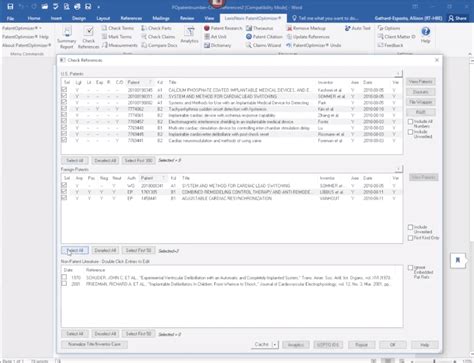Open PatentOptimizer Options
Image resolution: width=474 pixels, height=363 pixels.
pyautogui.click(x=389, y=28)
